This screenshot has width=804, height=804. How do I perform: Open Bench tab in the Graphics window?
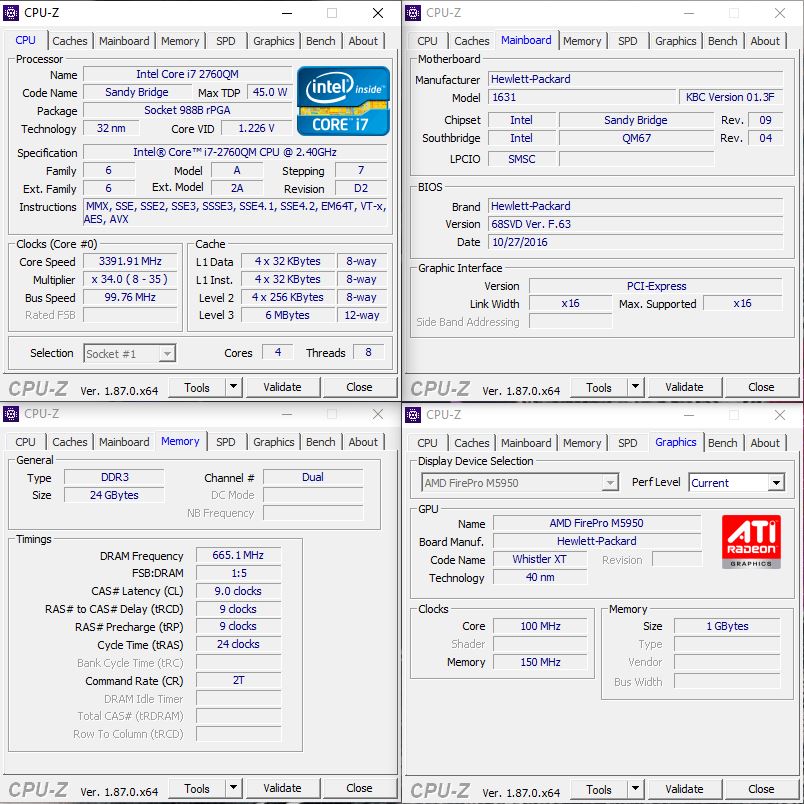pyautogui.click(x=722, y=443)
